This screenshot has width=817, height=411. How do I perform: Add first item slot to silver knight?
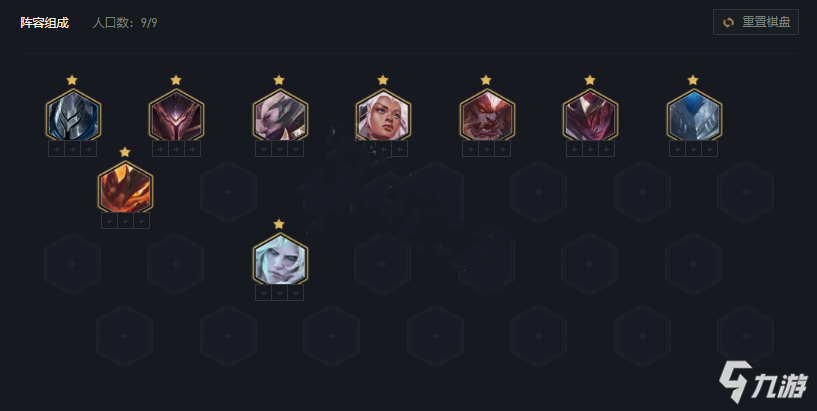click(57, 150)
